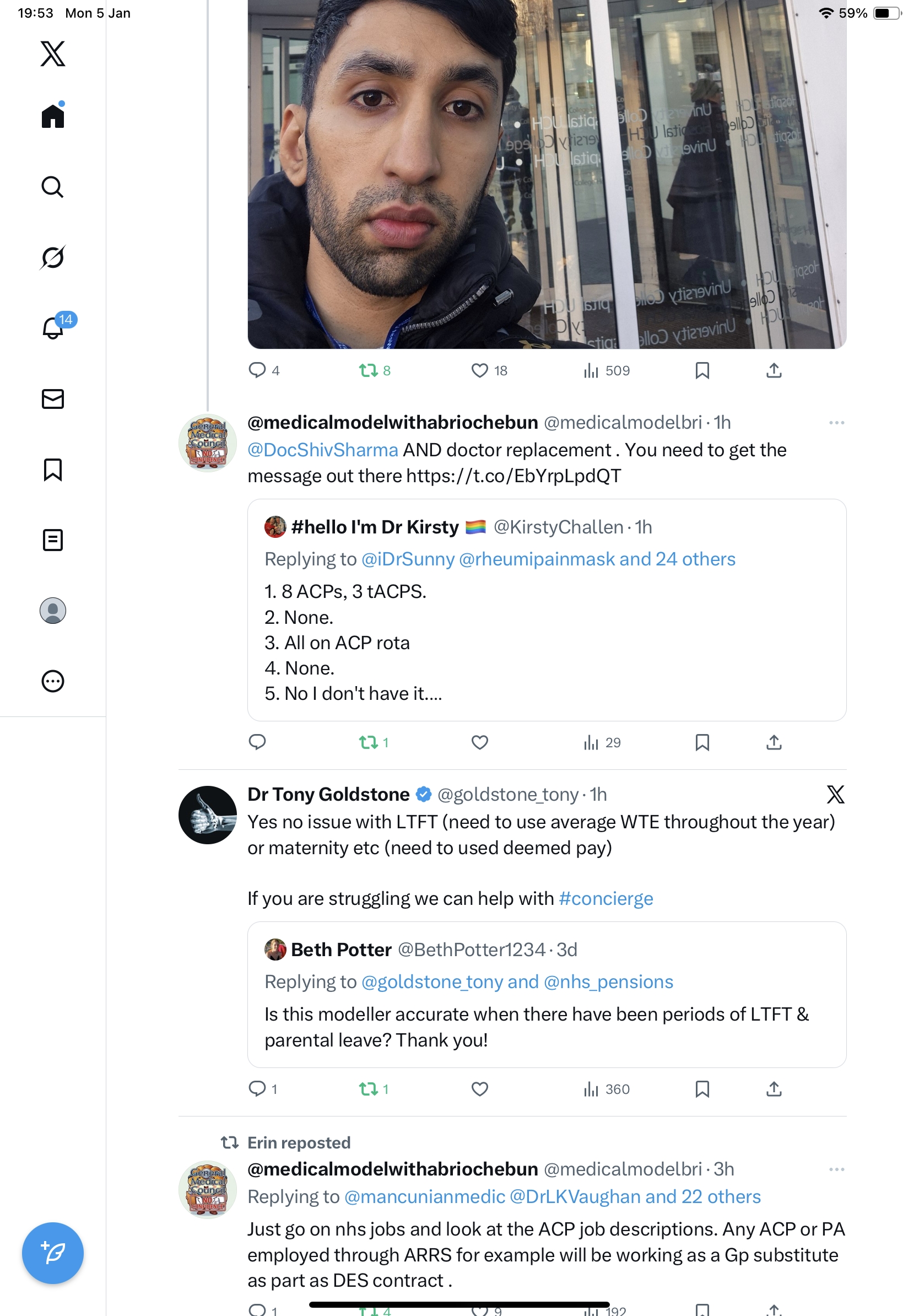This screenshot has height=1316, width=919.
Task: Open Lists icon in sidebar
Action: (x=53, y=540)
